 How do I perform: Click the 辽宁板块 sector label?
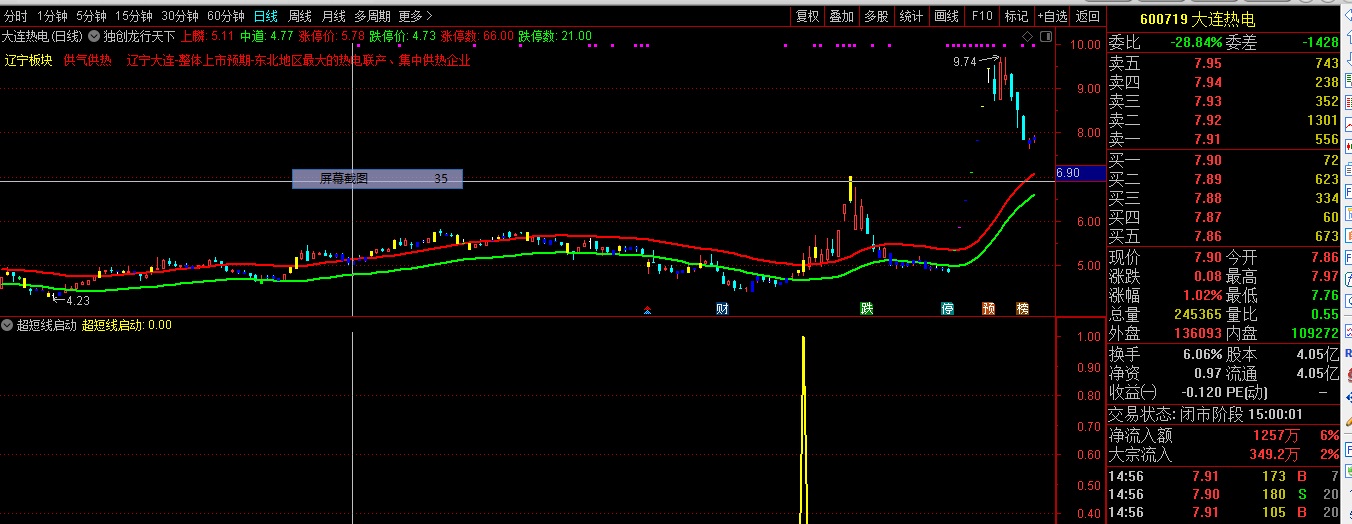[28, 60]
